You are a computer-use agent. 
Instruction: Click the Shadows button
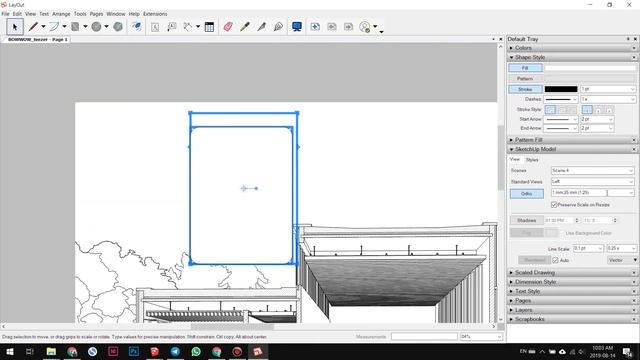[527, 220]
